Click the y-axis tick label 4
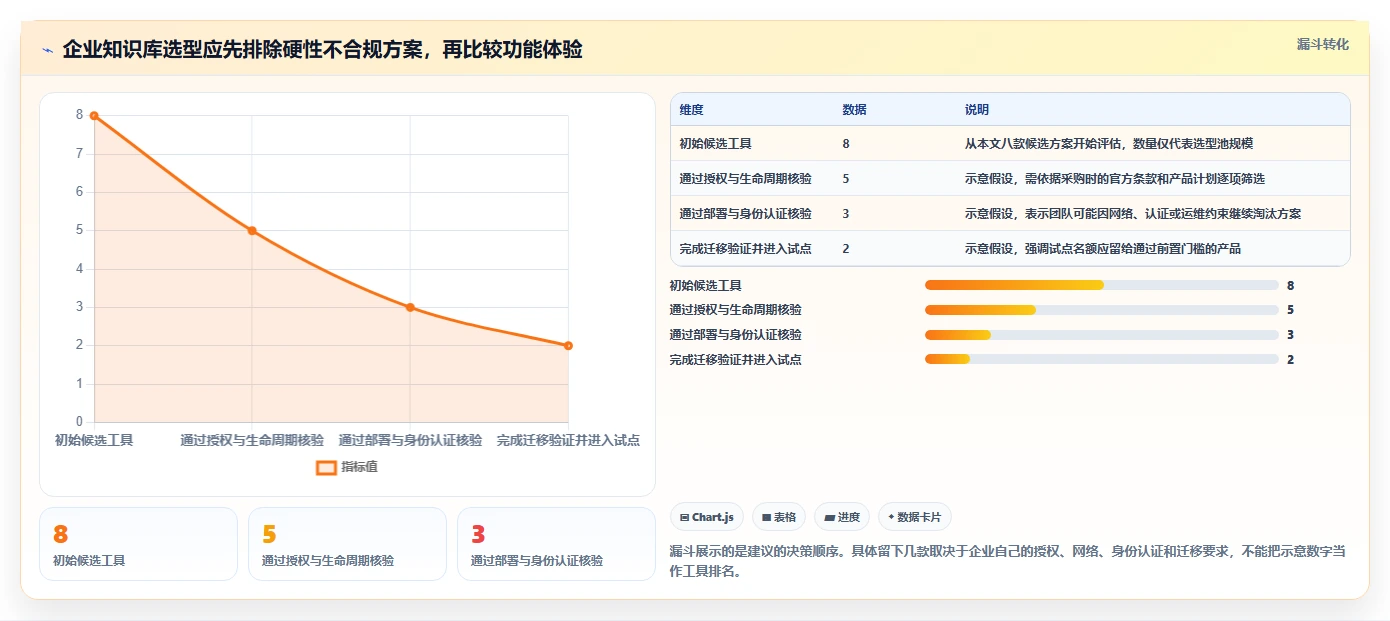Viewport: 1390px width, 621px height. pyautogui.click(x=80, y=269)
